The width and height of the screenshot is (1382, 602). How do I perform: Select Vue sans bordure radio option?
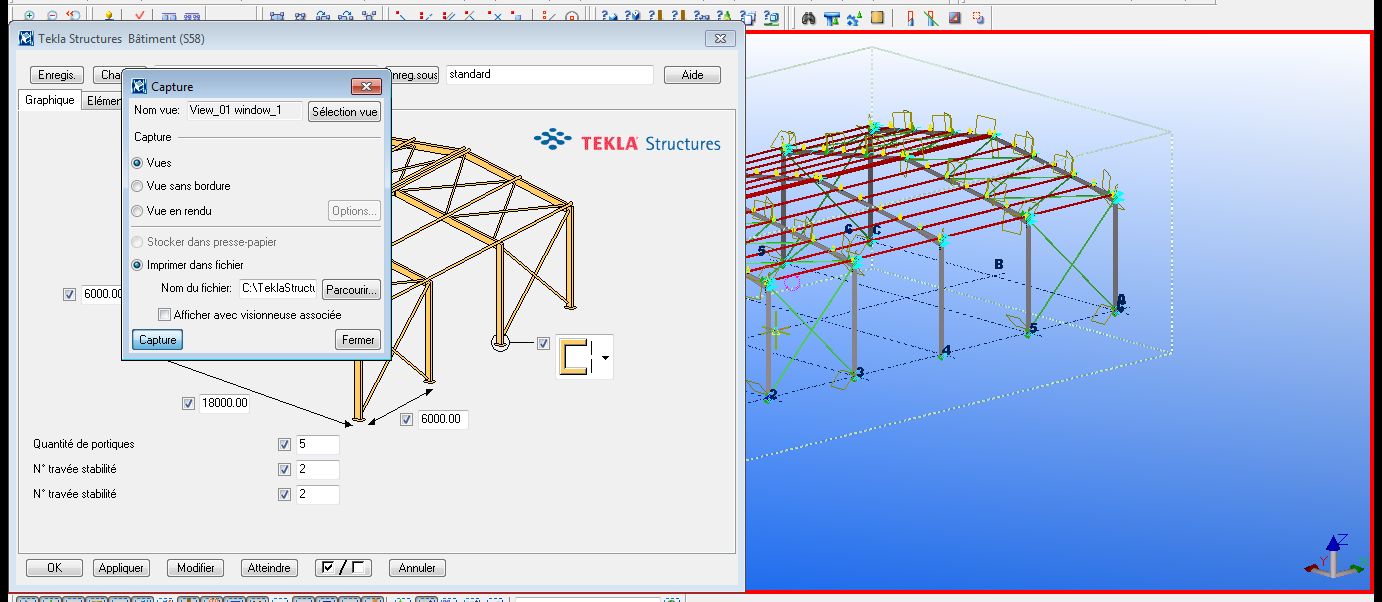coord(138,186)
